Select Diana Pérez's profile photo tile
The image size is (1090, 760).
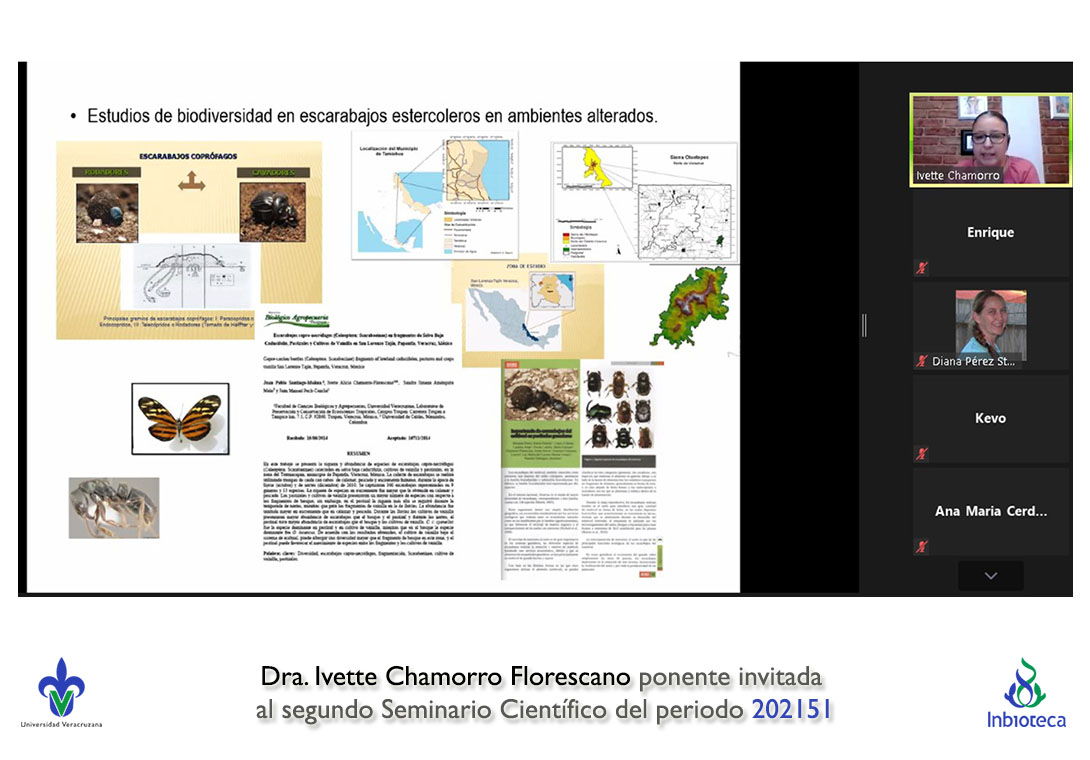pyautogui.click(x=990, y=324)
